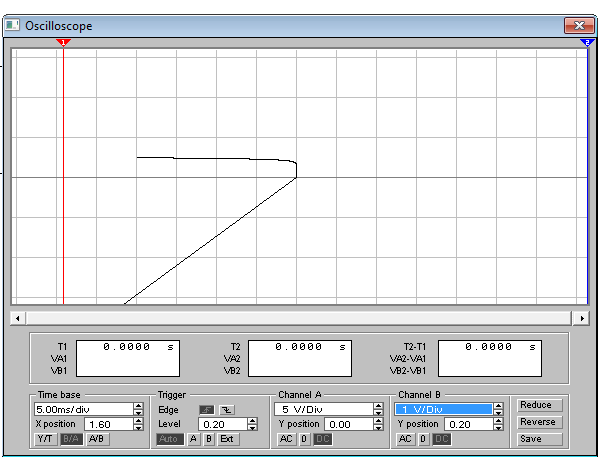
Task: Click the scroll right arrow under the graph
Action: 582,318
